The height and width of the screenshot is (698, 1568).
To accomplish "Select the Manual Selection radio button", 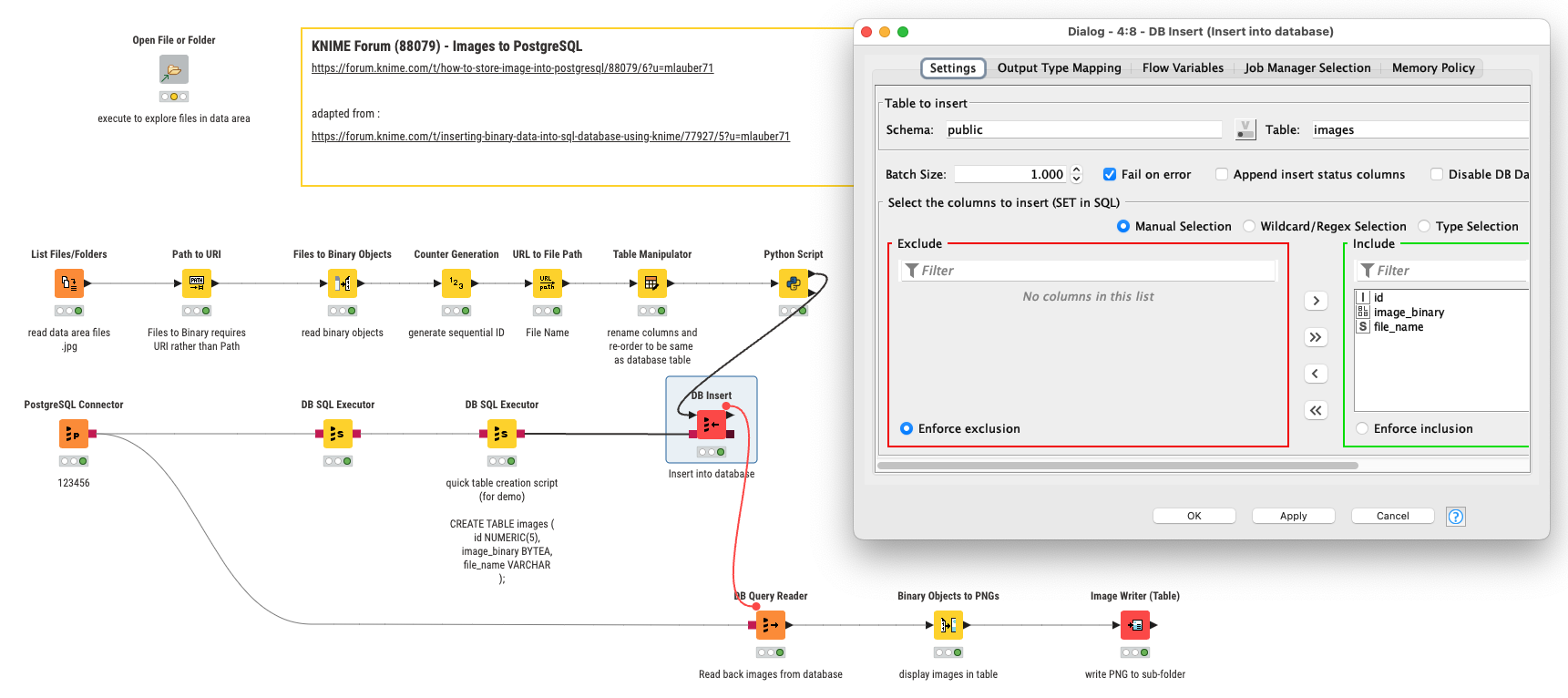I will (x=1123, y=226).
